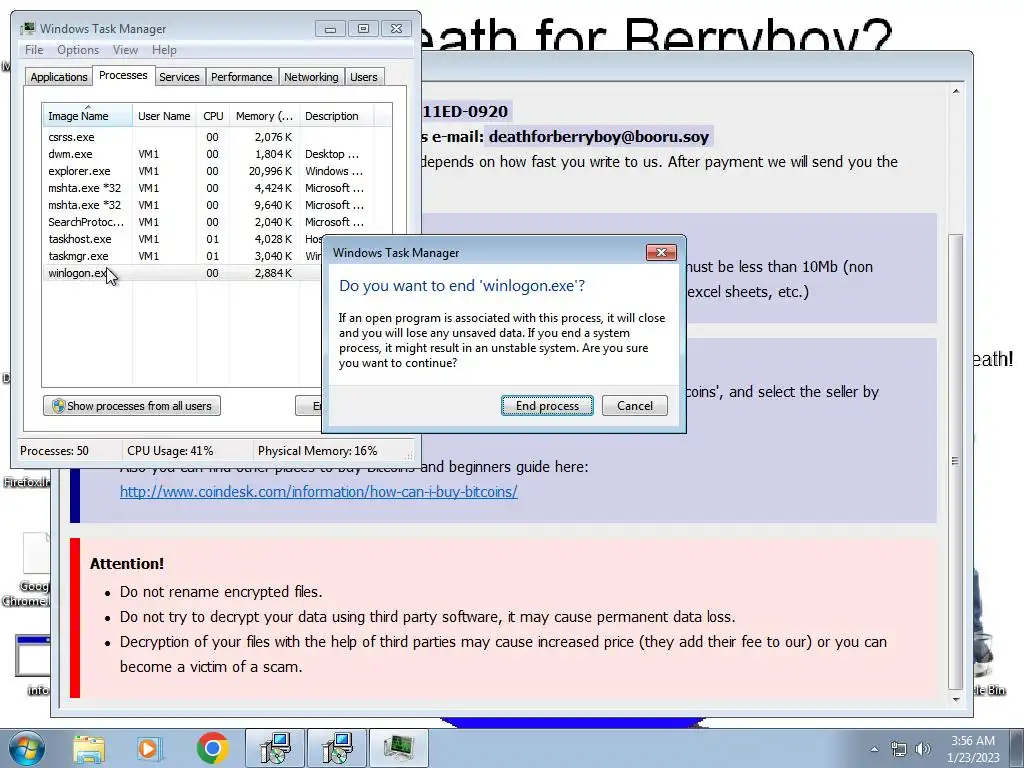Select mshta.exe *32 row using 9,640 K
Image resolution: width=1024 pixels, height=768 pixels.
(x=217, y=205)
